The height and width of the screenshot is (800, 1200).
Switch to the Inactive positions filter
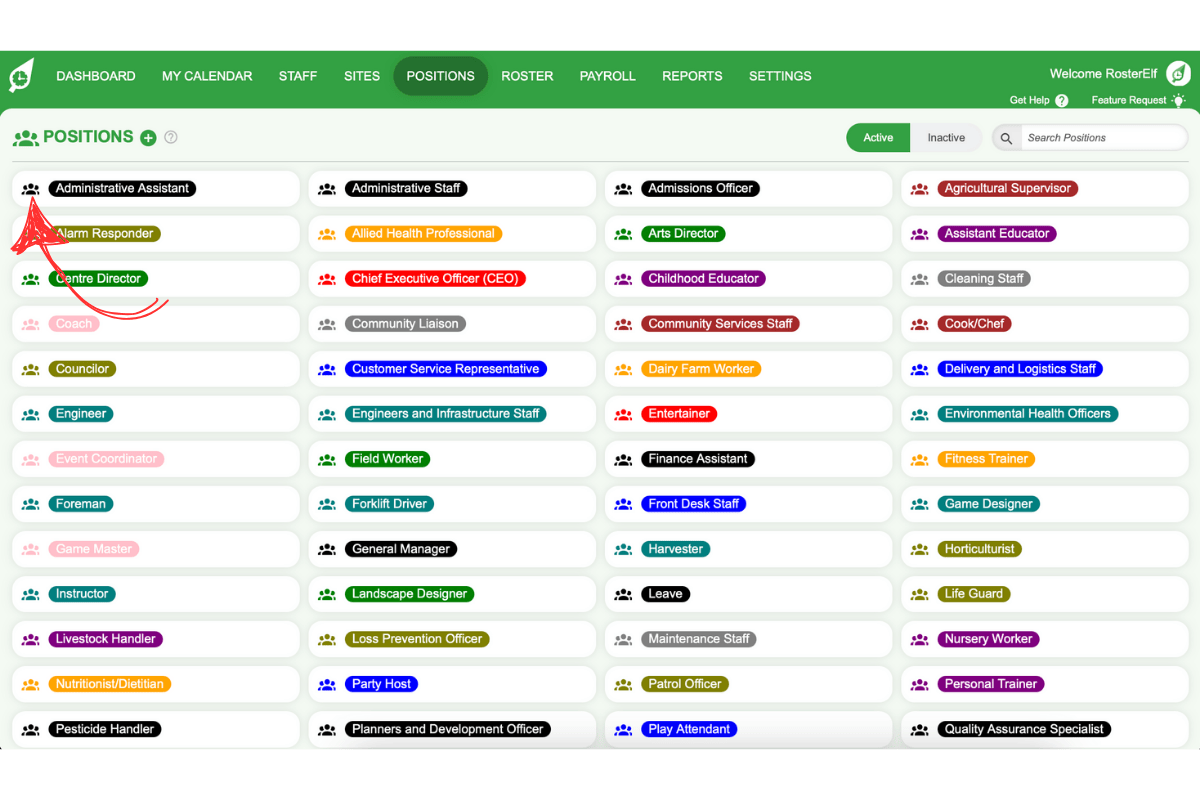click(945, 137)
